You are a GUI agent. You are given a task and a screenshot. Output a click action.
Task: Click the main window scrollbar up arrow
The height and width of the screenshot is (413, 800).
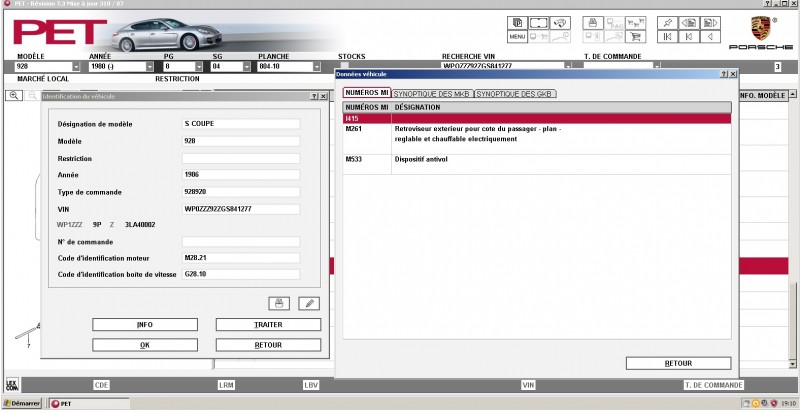(792, 94)
